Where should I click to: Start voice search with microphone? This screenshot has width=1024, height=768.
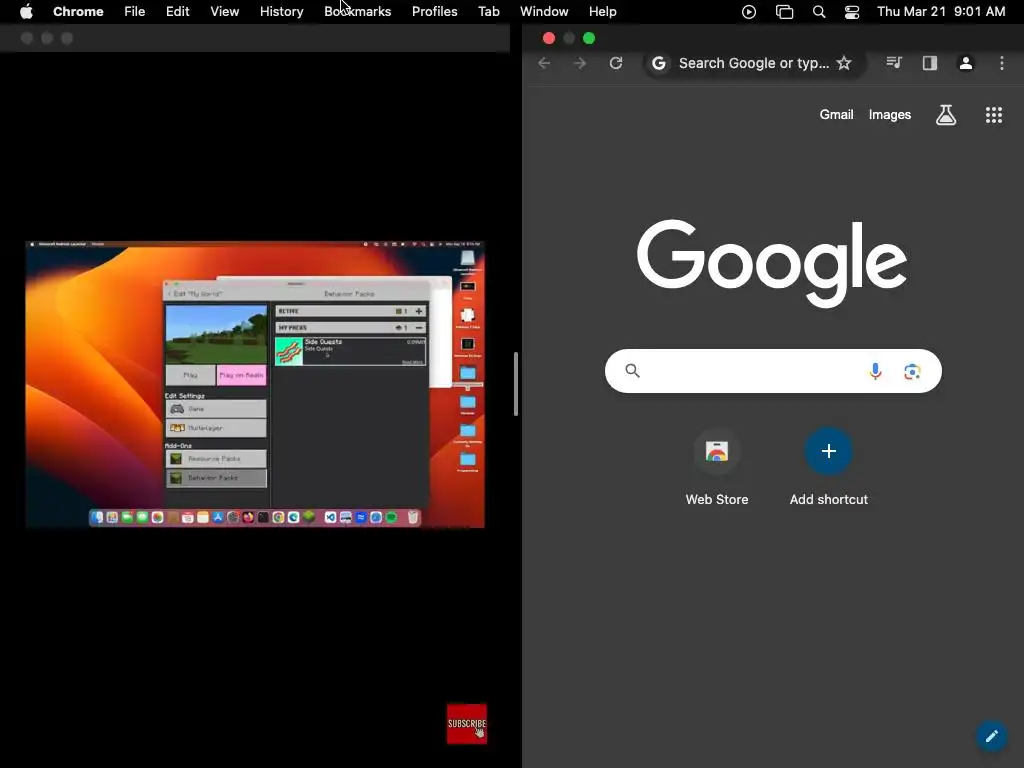click(x=875, y=372)
